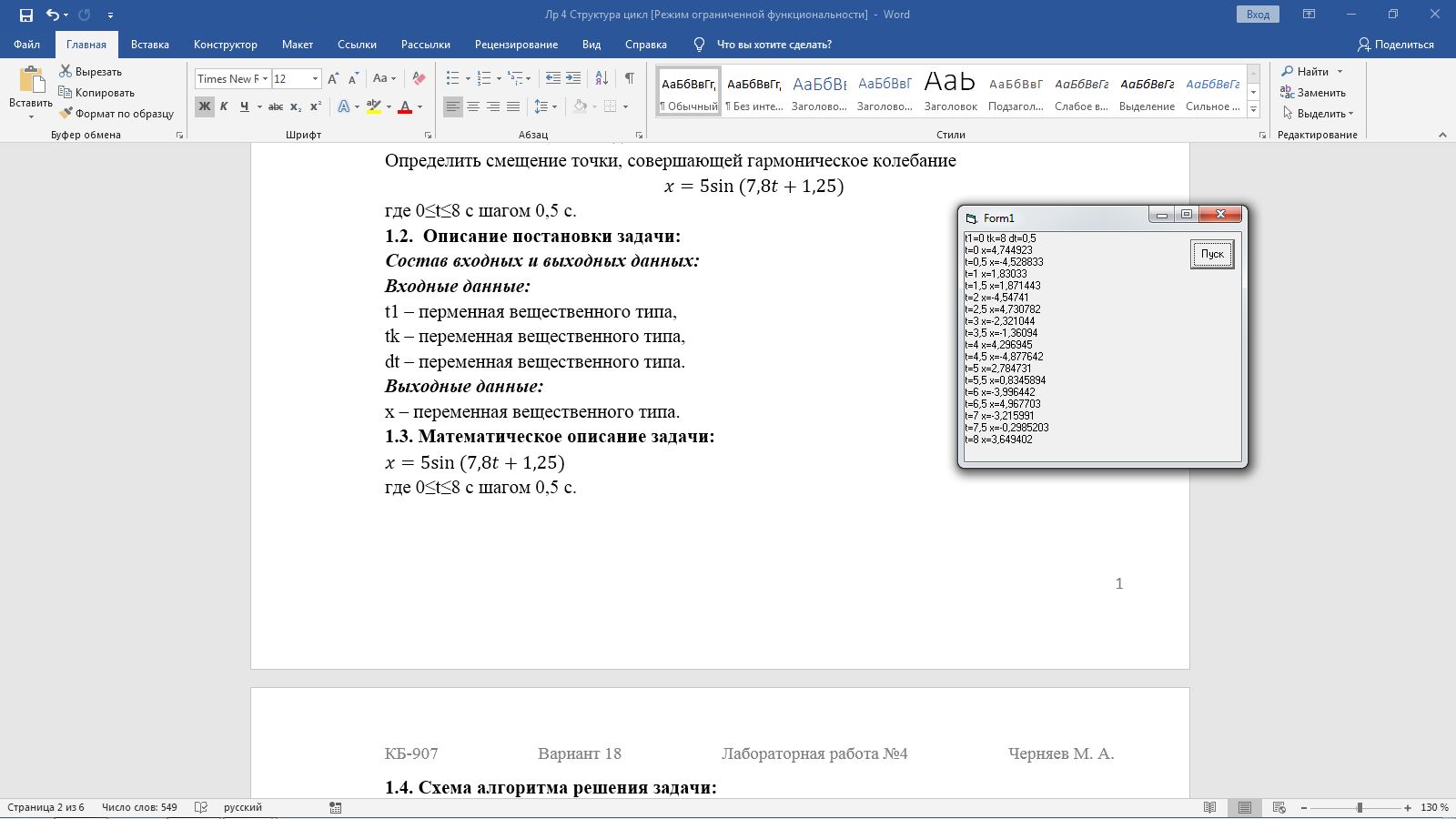The width and height of the screenshot is (1456, 819).
Task: Click the Вход sign-in button
Action: pos(1258,15)
